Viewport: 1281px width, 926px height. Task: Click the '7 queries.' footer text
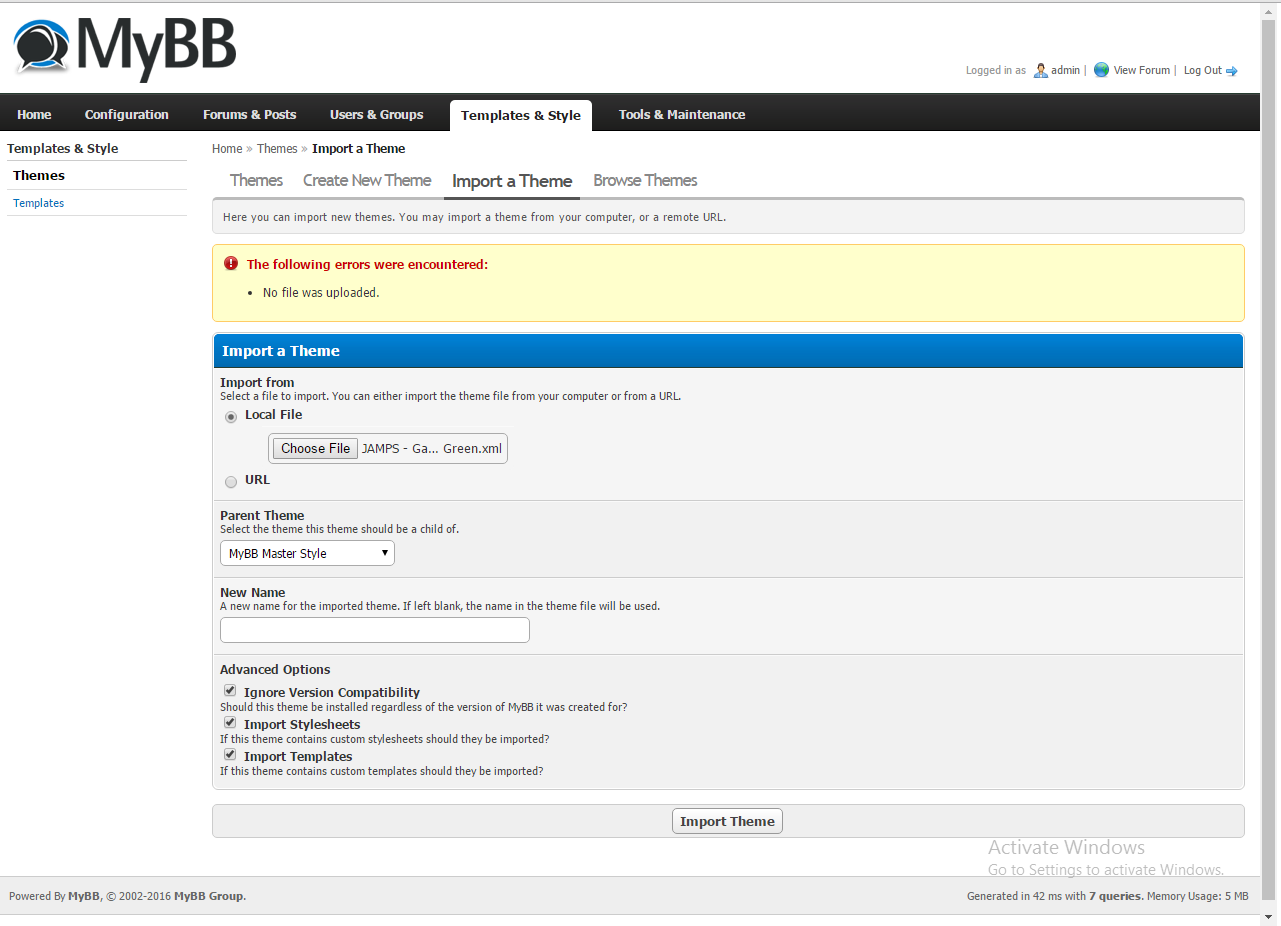(x=1115, y=896)
